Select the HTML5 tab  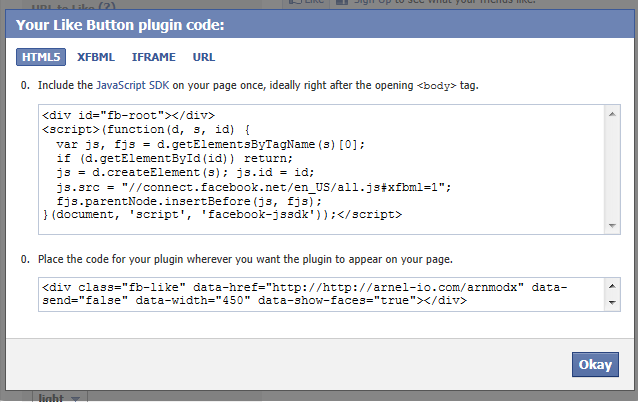click(x=41, y=57)
